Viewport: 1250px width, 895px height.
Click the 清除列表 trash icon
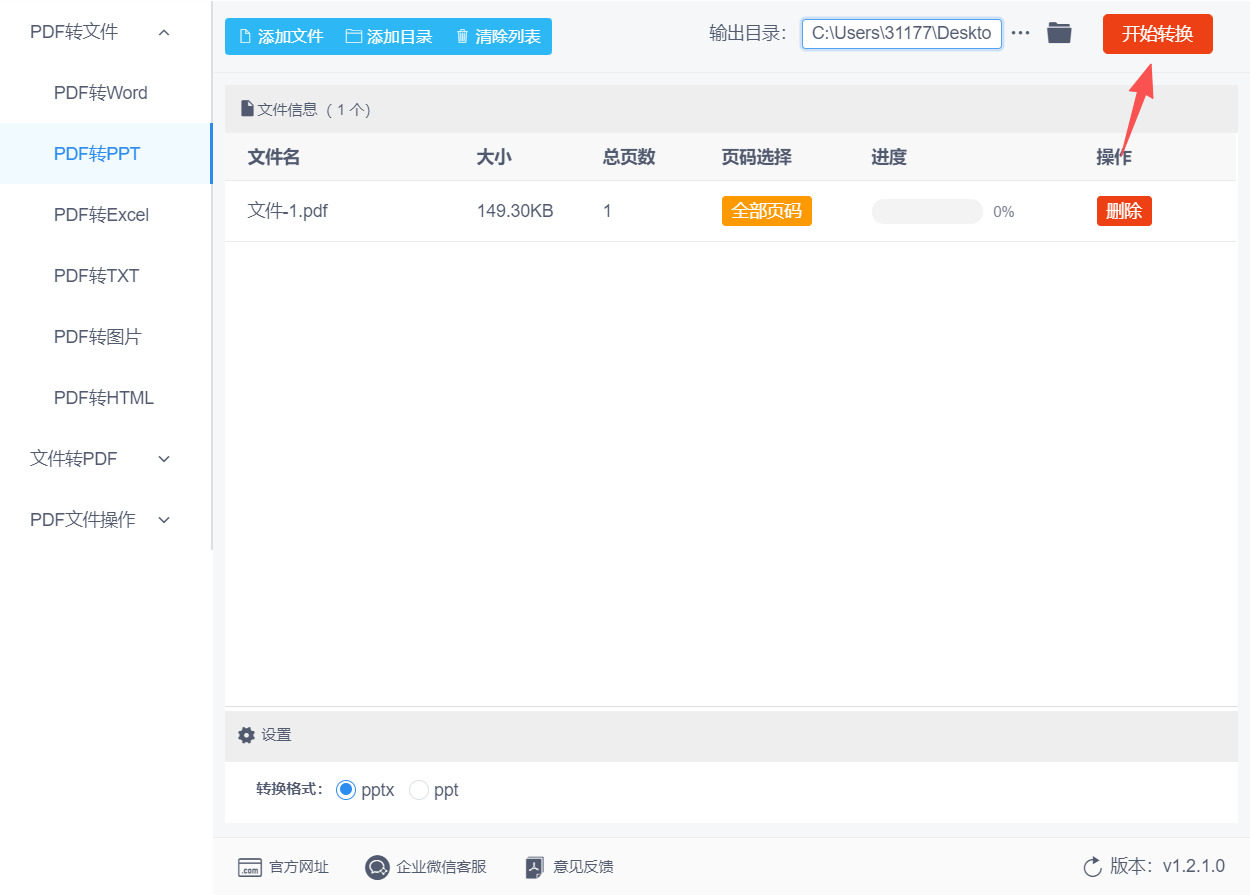(x=461, y=36)
